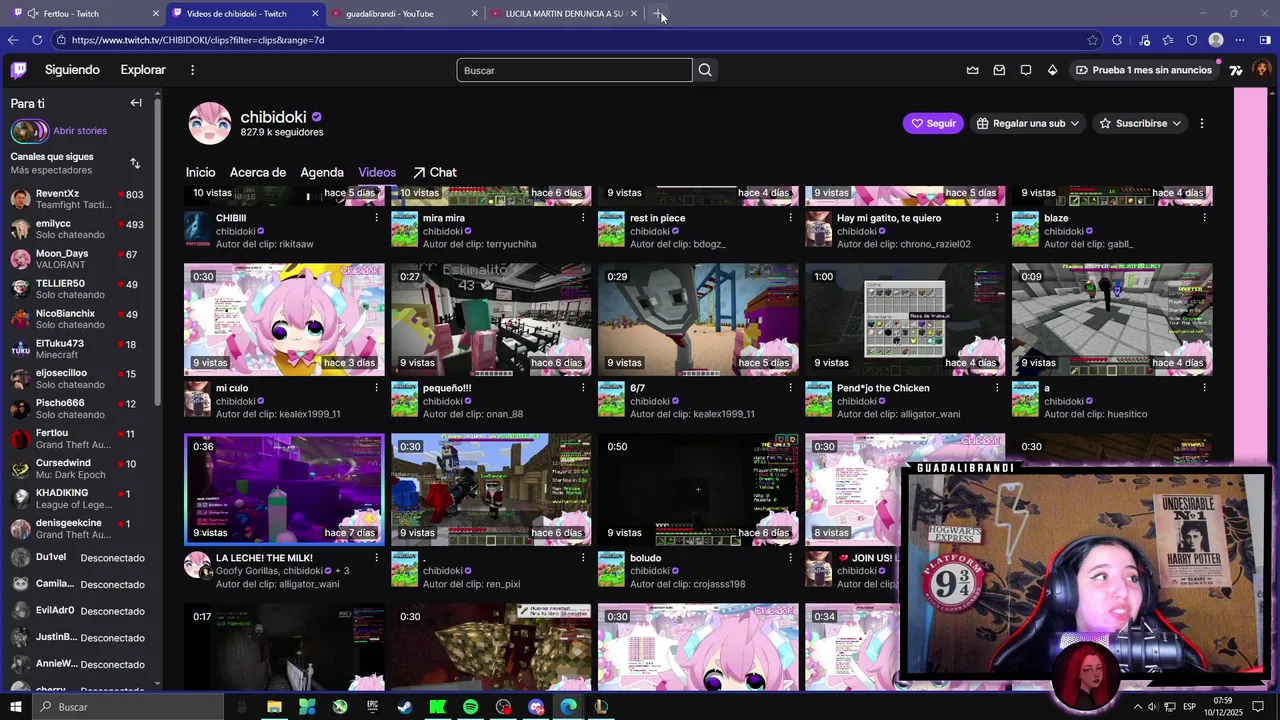This screenshot has height=720, width=1280.
Task: Open the Get Bits diamond icon
Action: click(x=1052, y=70)
